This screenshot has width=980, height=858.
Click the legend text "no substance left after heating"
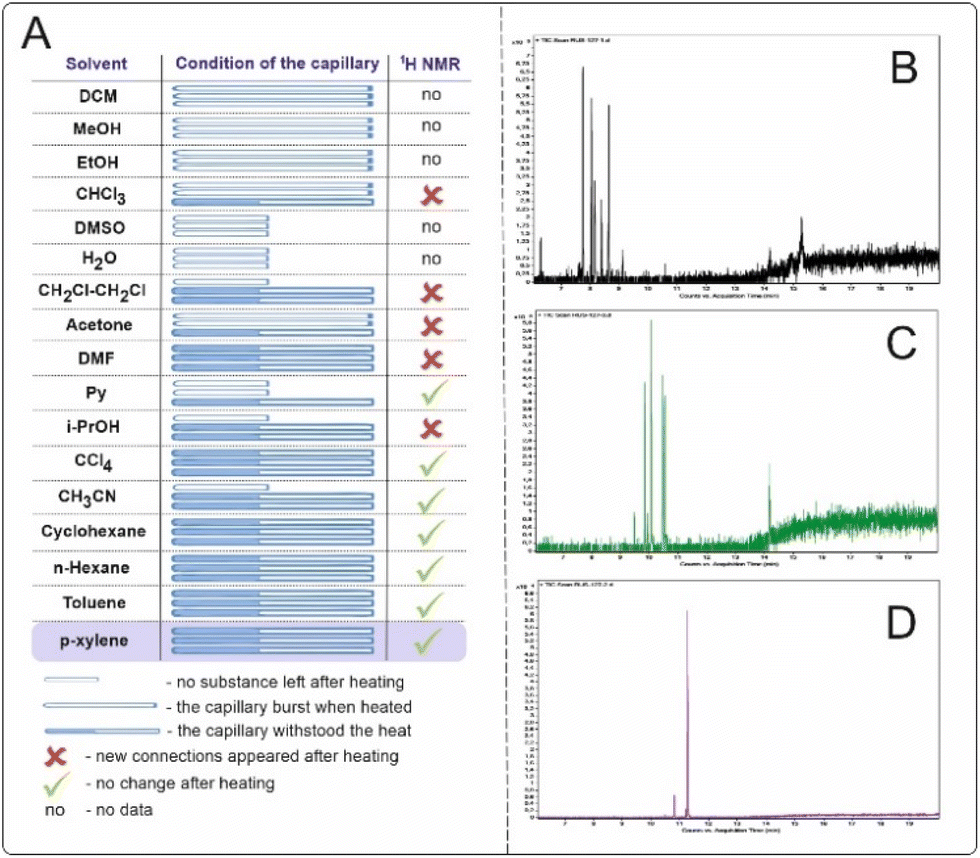[291, 682]
